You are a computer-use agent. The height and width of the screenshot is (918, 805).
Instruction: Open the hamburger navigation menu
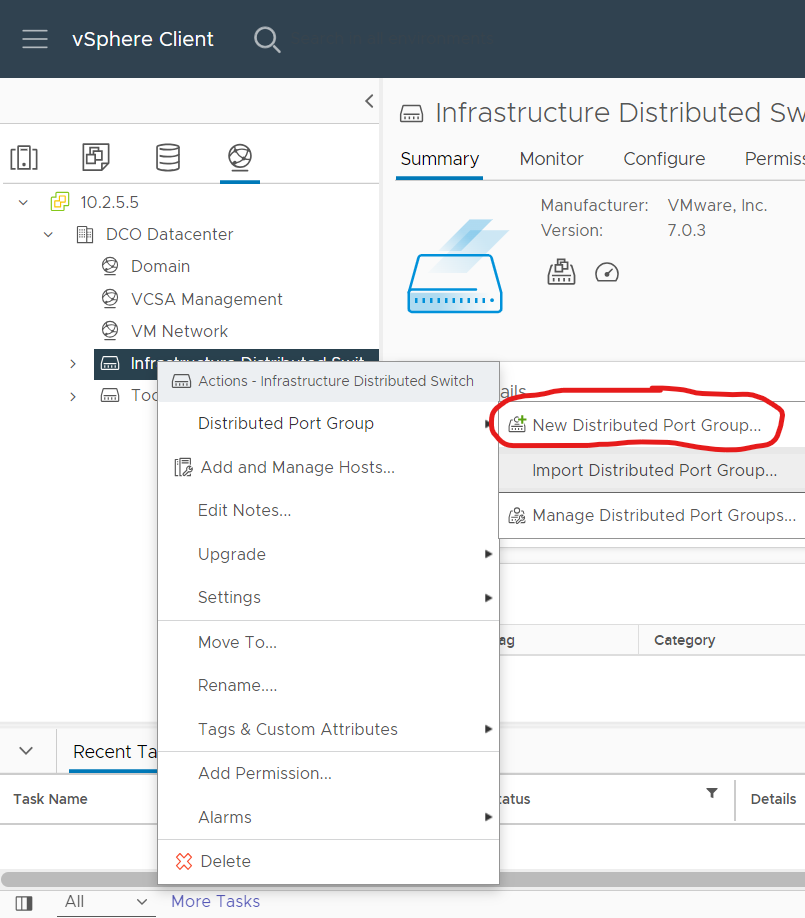coord(35,39)
